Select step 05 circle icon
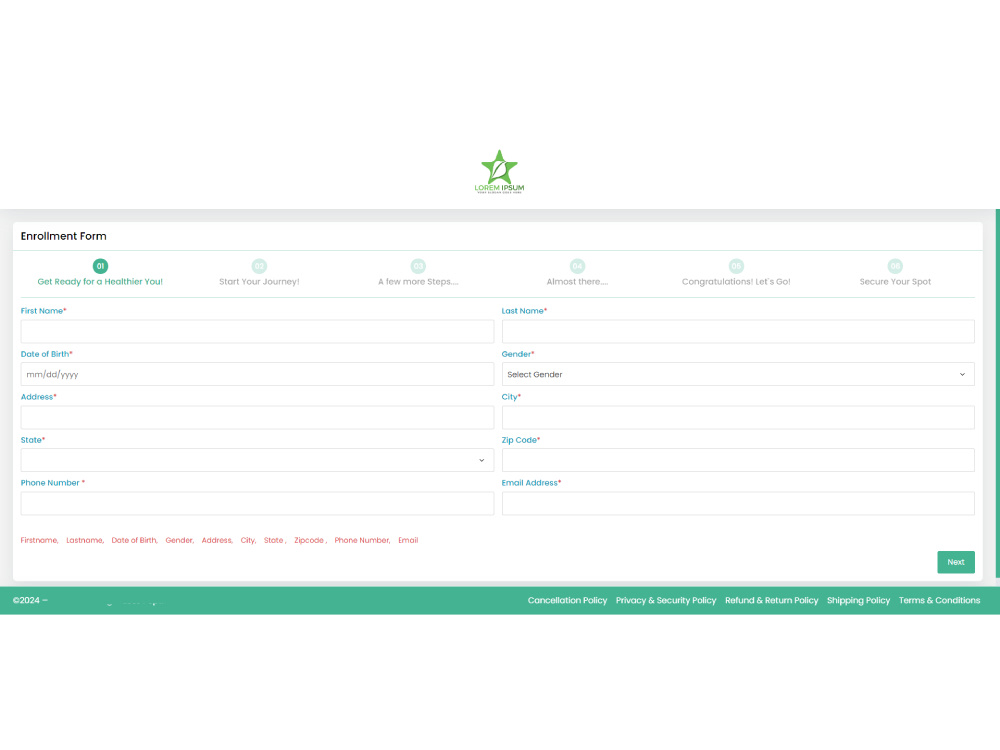The image size is (1000, 750). coord(736,266)
